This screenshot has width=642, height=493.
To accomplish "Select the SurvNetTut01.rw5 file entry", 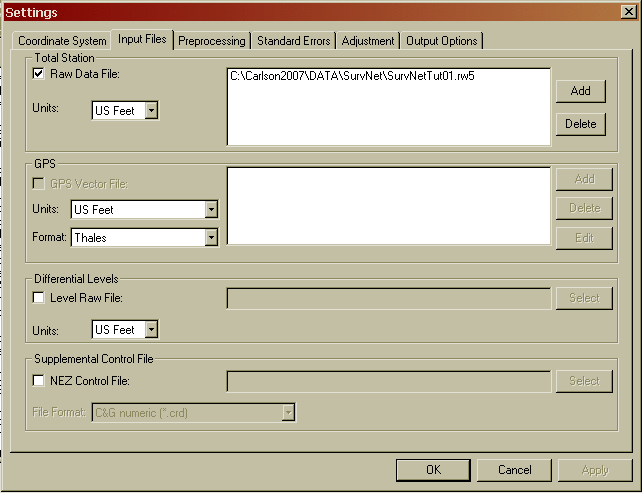I will (x=352, y=76).
